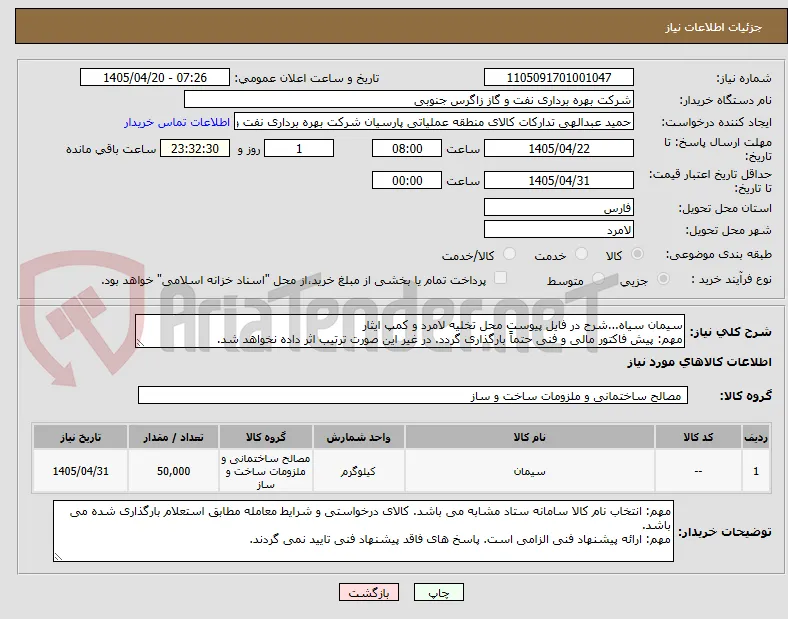Click the price validity time 00:00
This screenshot has width=788, height=619.
coord(407,180)
